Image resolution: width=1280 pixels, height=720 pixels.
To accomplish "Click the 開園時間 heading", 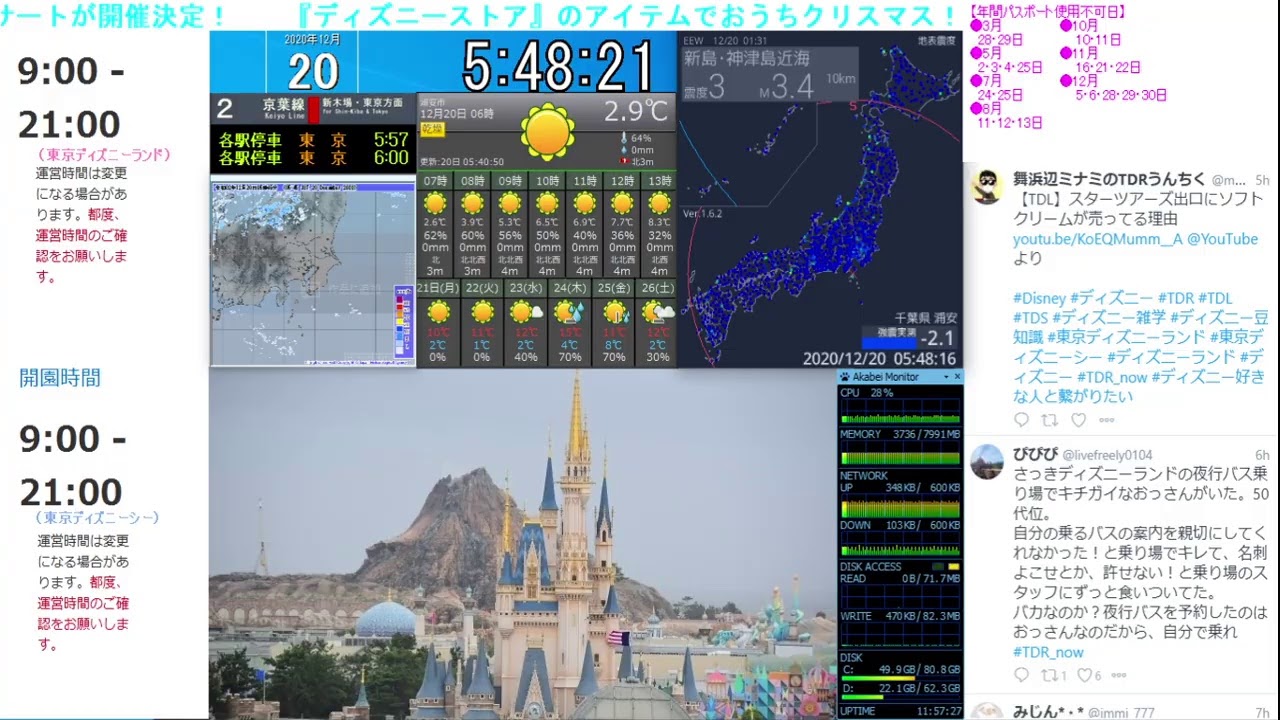I will [60, 378].
